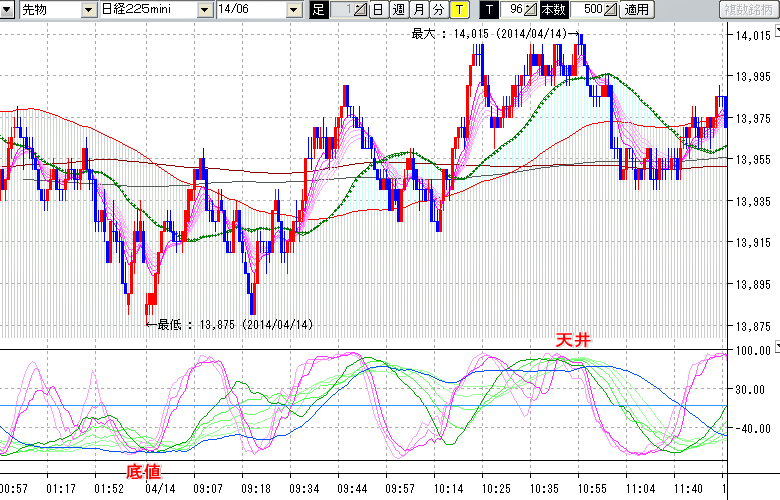The width and height of the screenshot is (780, 500).
Task: Click the 本数 500 bar count spinner arrow
Action: 609,10
